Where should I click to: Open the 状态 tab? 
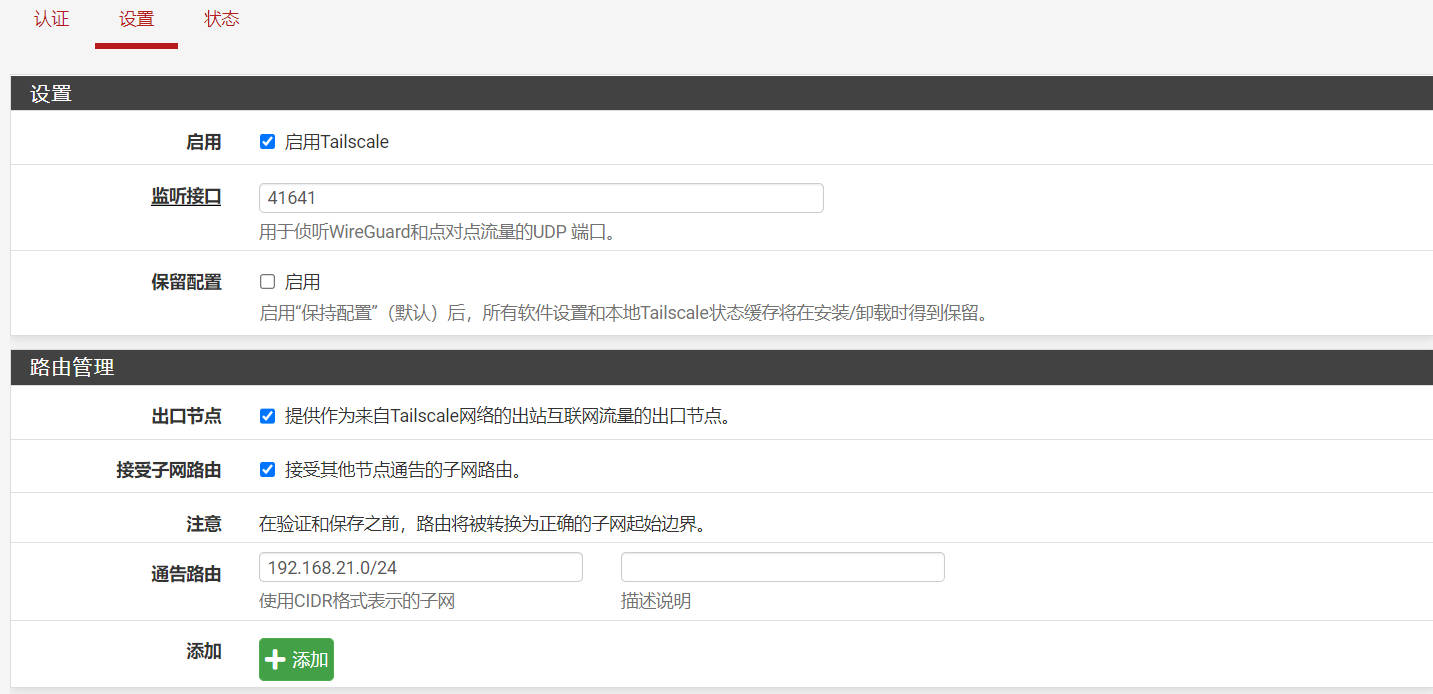pyautogui.click(x=221, y=19)
